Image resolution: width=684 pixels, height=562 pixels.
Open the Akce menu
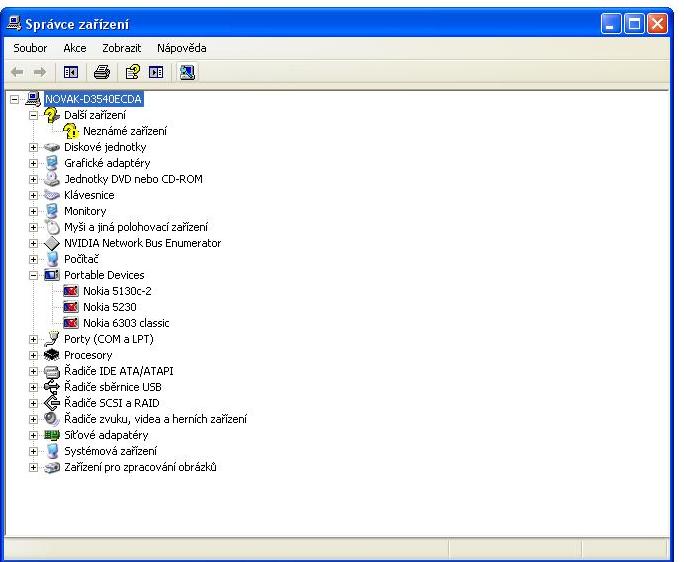coord(75,48)
